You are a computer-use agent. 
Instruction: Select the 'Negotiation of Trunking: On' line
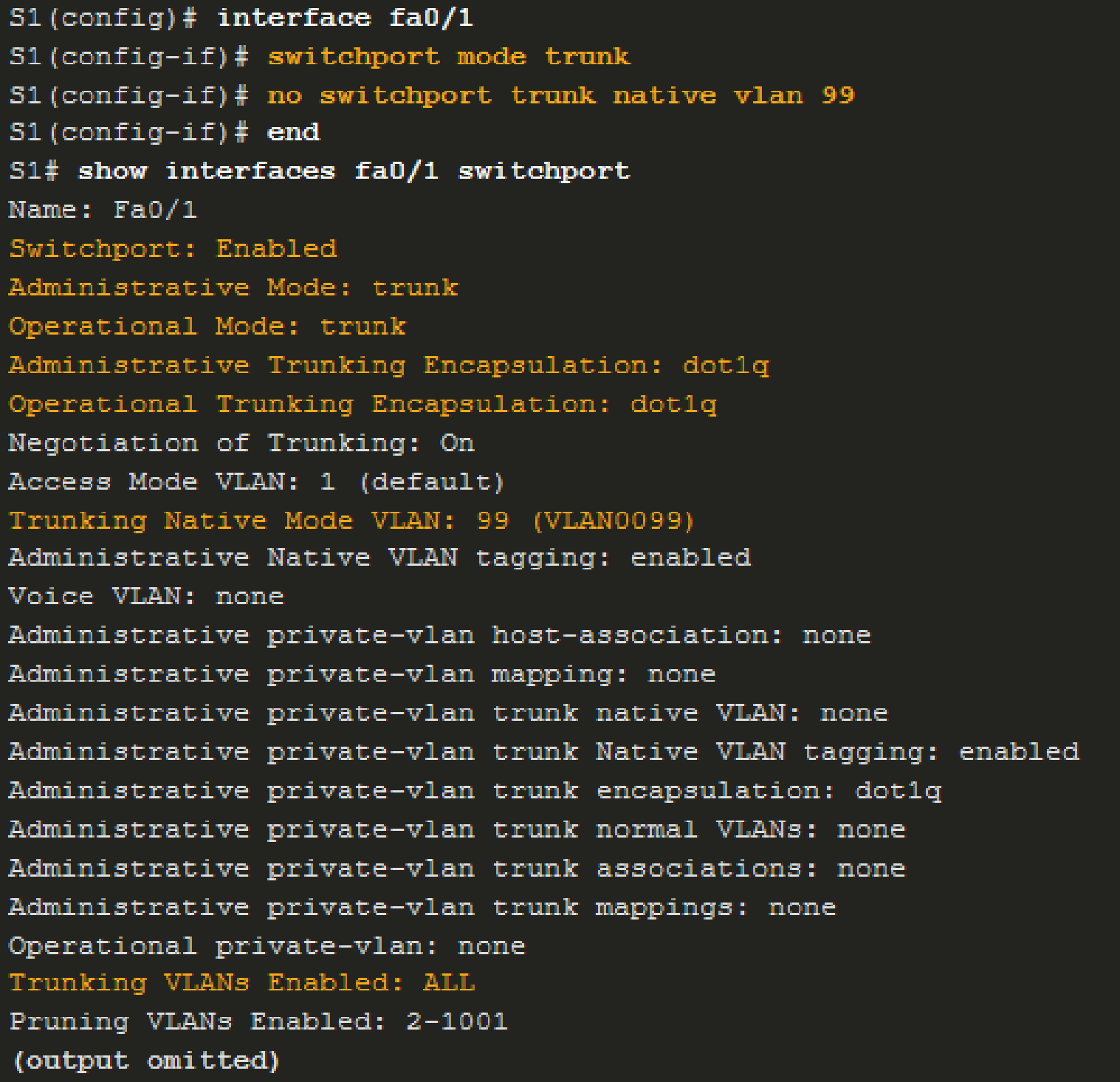pyautogui.click(x=240, y=442)
